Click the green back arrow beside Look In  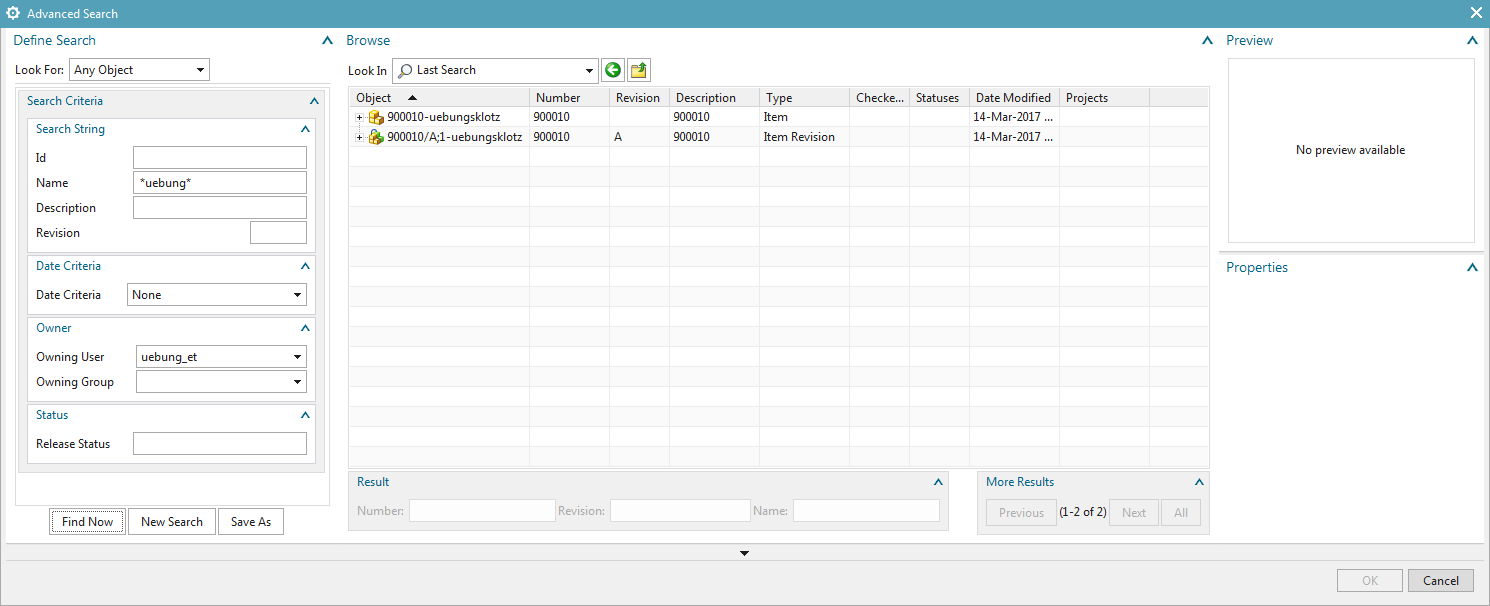pyautogui.click(x=613, y=70)
